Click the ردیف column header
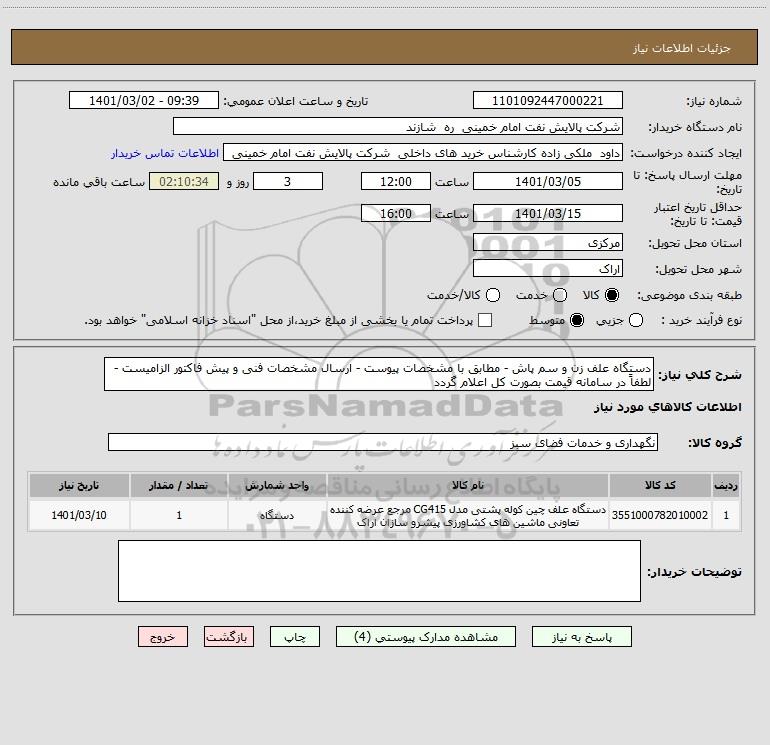Viewport: 770px width, 745px height. pos(726,485)
